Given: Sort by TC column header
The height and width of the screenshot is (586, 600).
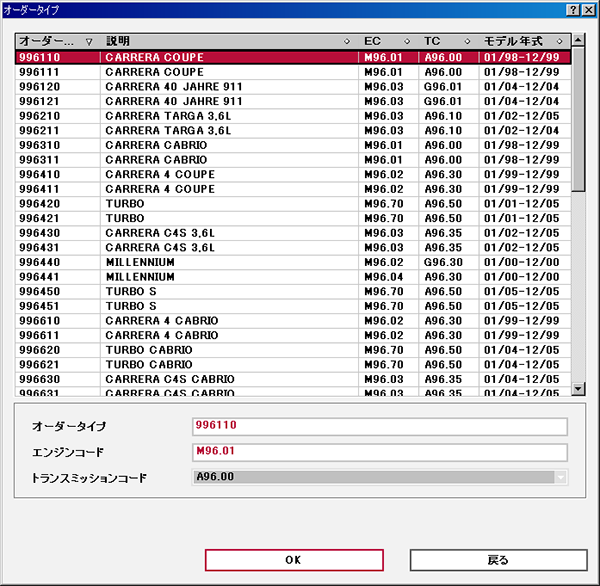Looking at the screenshot, I should point(448,41).
